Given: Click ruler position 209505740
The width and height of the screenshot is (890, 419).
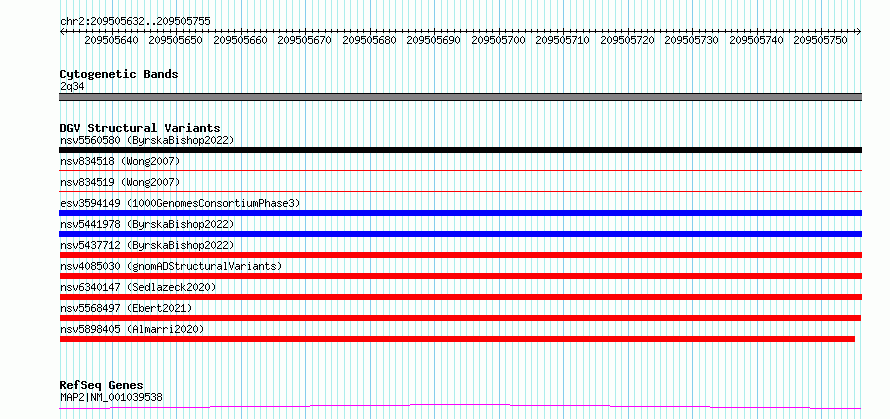Looking at the screenshot, I should click(x=756, y=40).
